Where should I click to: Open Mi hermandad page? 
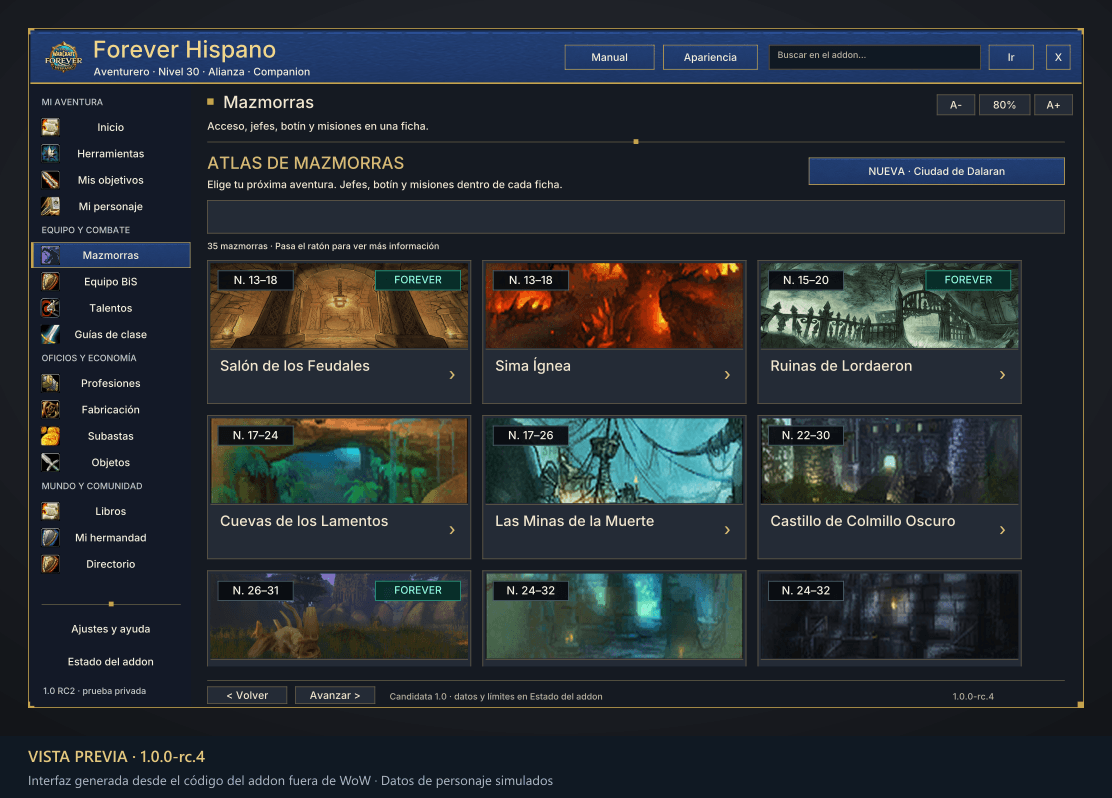(111, 538)
